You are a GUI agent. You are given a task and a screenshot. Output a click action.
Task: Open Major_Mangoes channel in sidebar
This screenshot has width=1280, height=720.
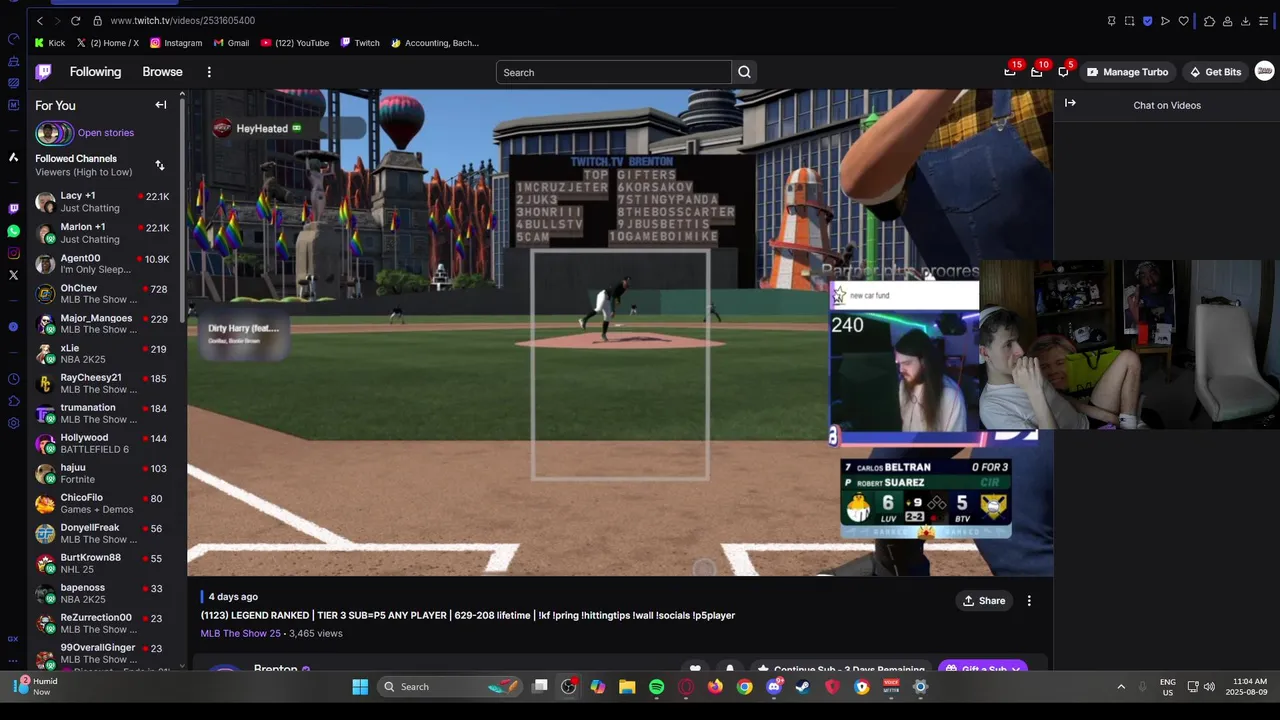point(103,323)
